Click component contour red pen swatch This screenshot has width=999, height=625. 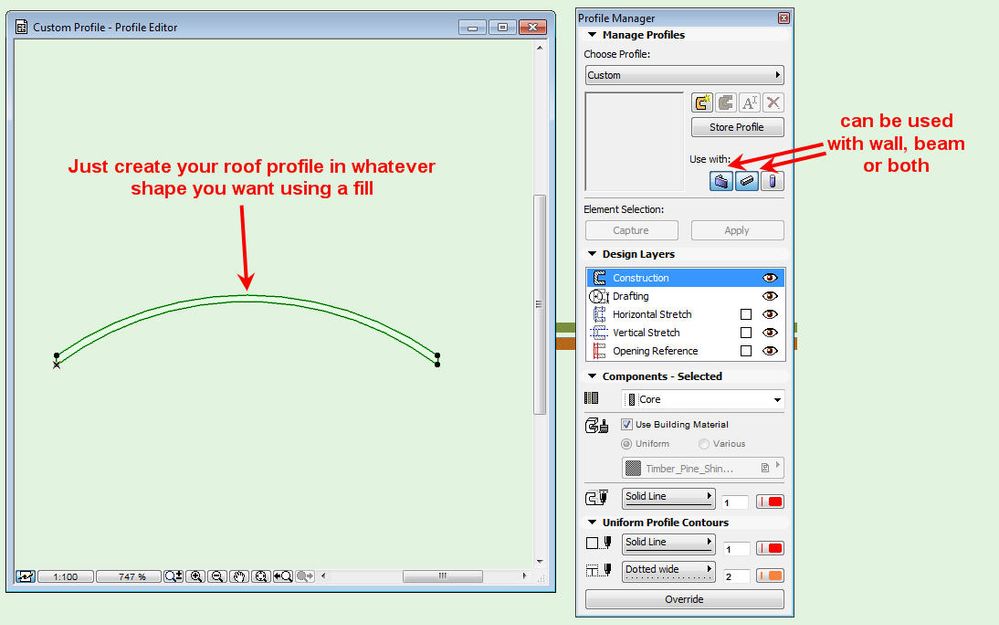[x=770, y=501]
